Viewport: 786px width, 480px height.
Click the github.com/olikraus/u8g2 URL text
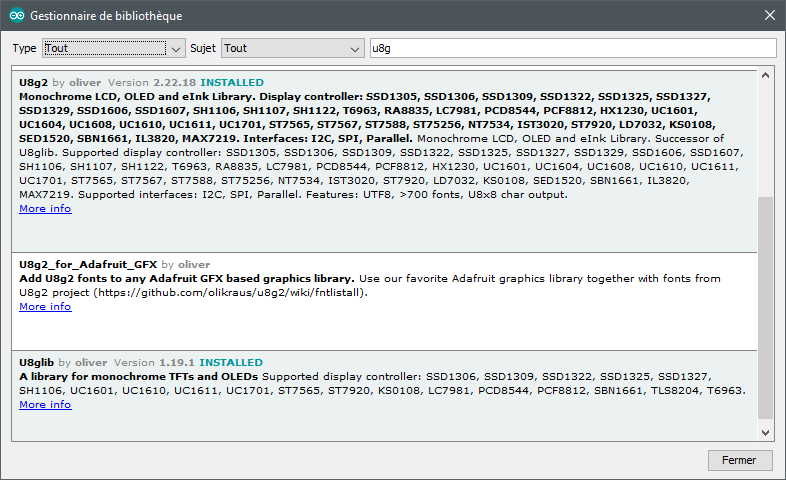[x=231, y=293]
